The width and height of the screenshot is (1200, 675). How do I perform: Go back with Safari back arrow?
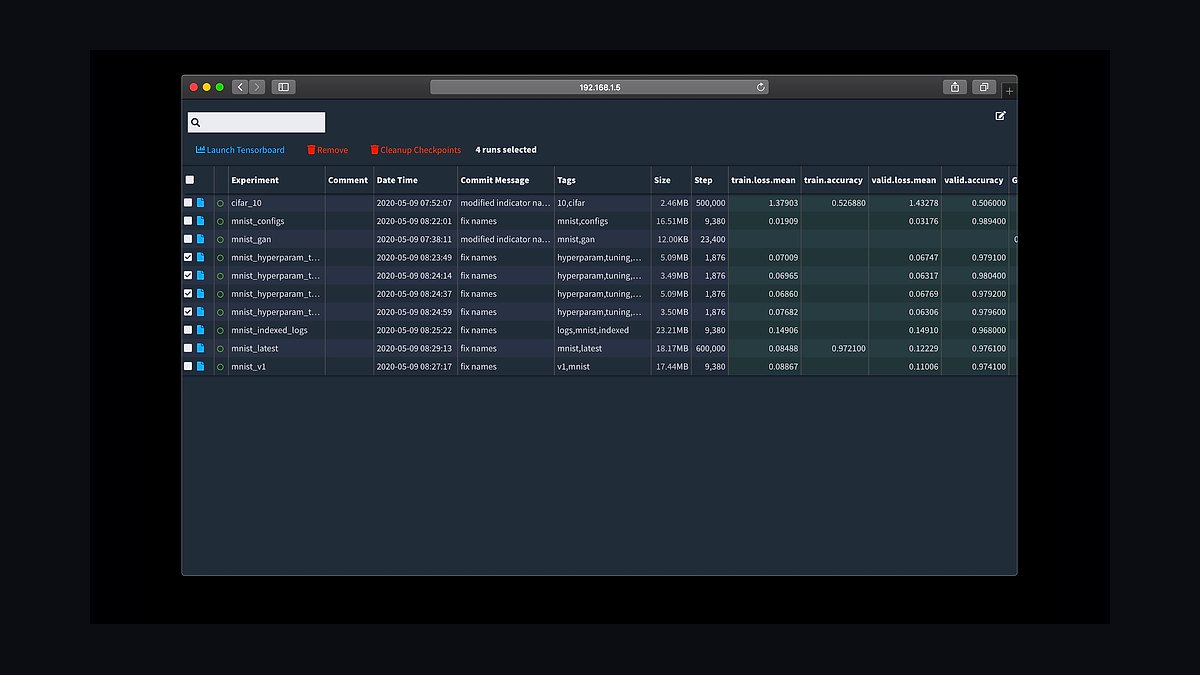(x=240, y=87)
